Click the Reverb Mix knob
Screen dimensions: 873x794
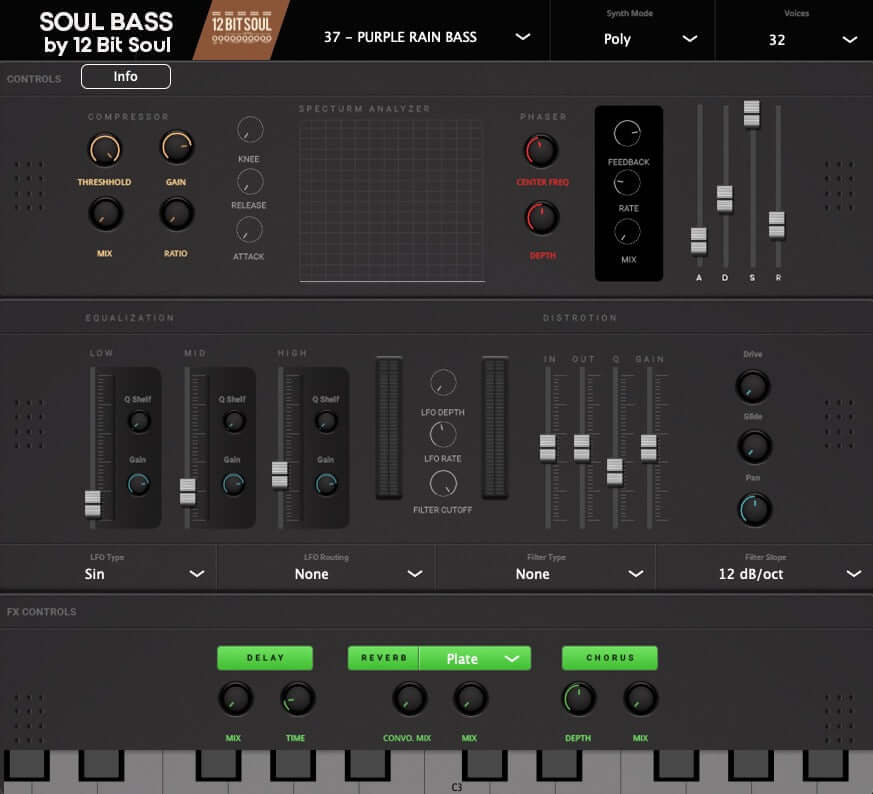[470, 699]
